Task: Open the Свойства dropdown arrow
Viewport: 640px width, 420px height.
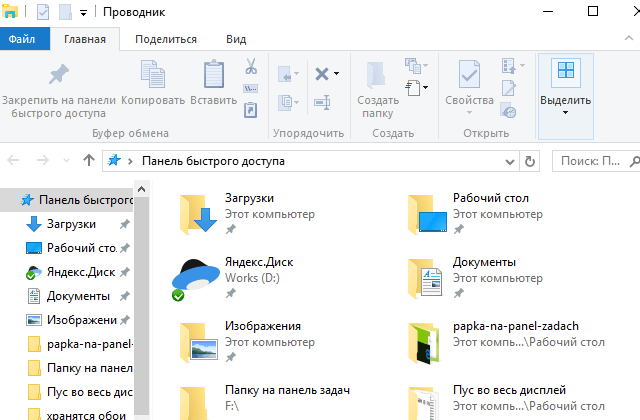Action: pos(469,113)
